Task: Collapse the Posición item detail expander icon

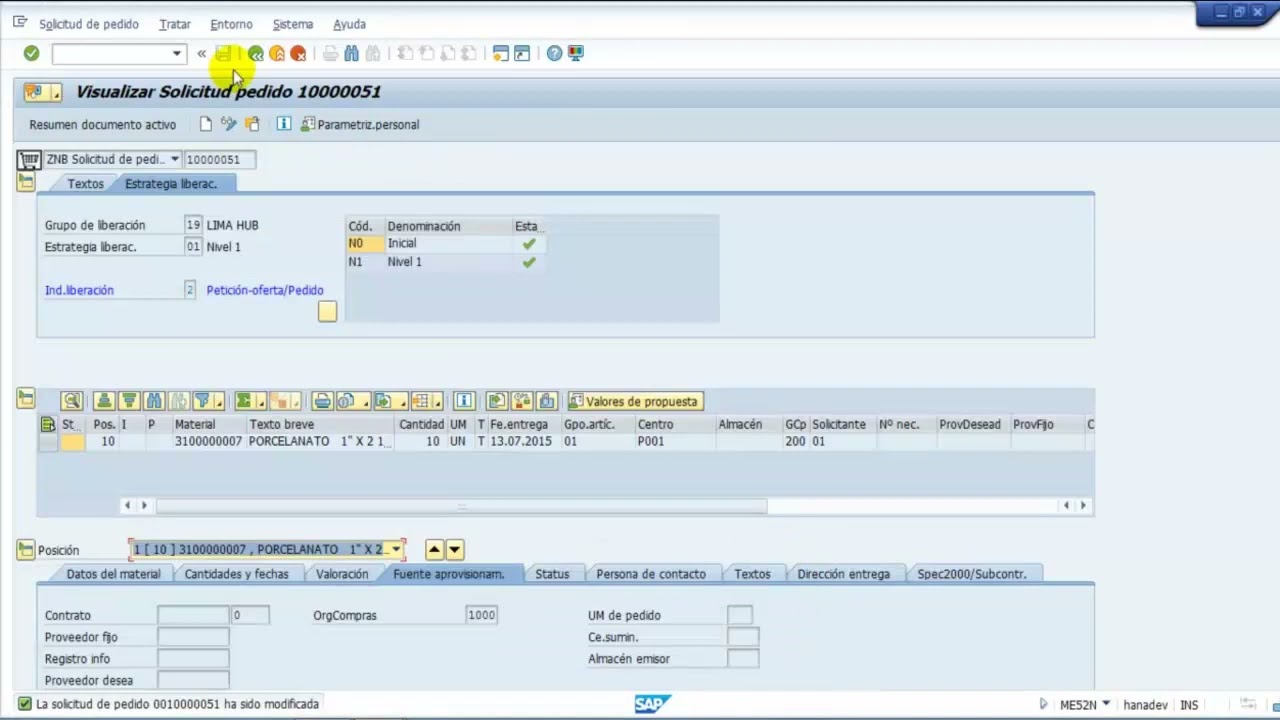Action: 26,549
